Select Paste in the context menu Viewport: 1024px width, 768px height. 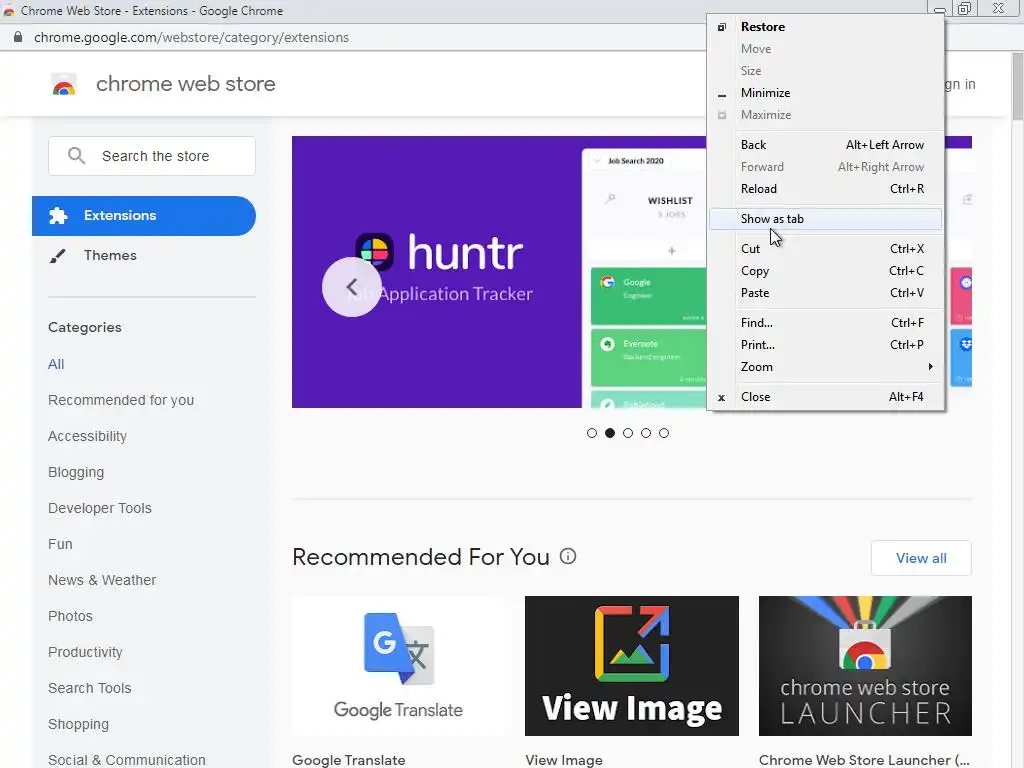[825, 293]
